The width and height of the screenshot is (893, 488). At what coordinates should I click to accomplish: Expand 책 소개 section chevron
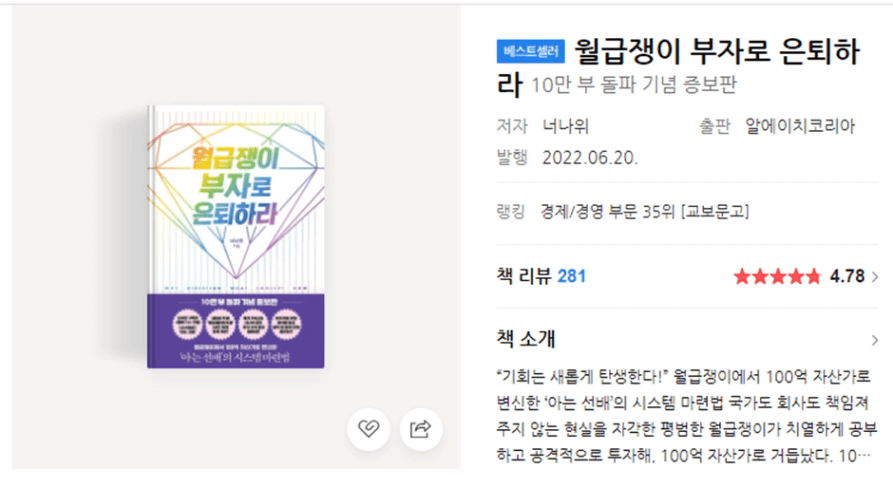pos(874,341)
